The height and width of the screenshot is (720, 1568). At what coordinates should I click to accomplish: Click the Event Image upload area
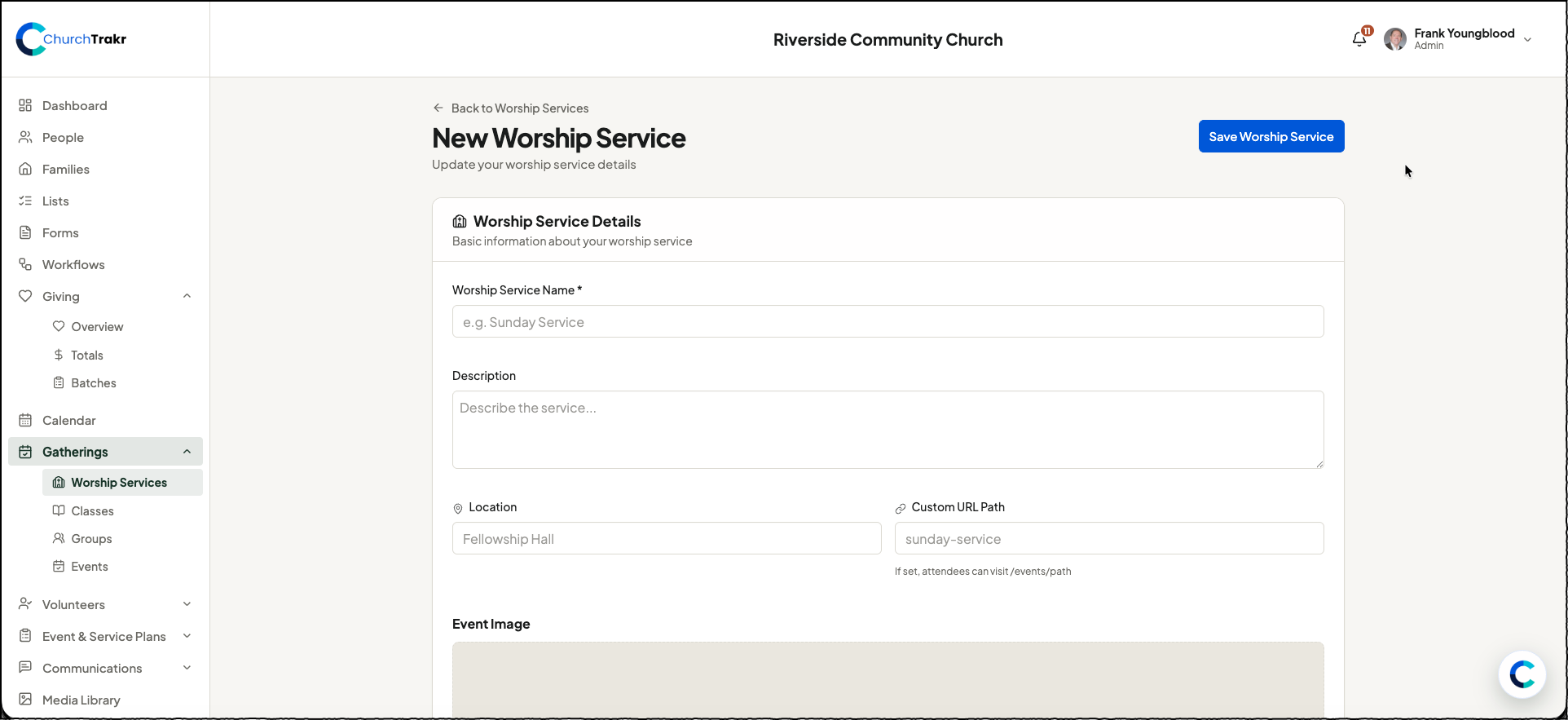tap(888, 680)
